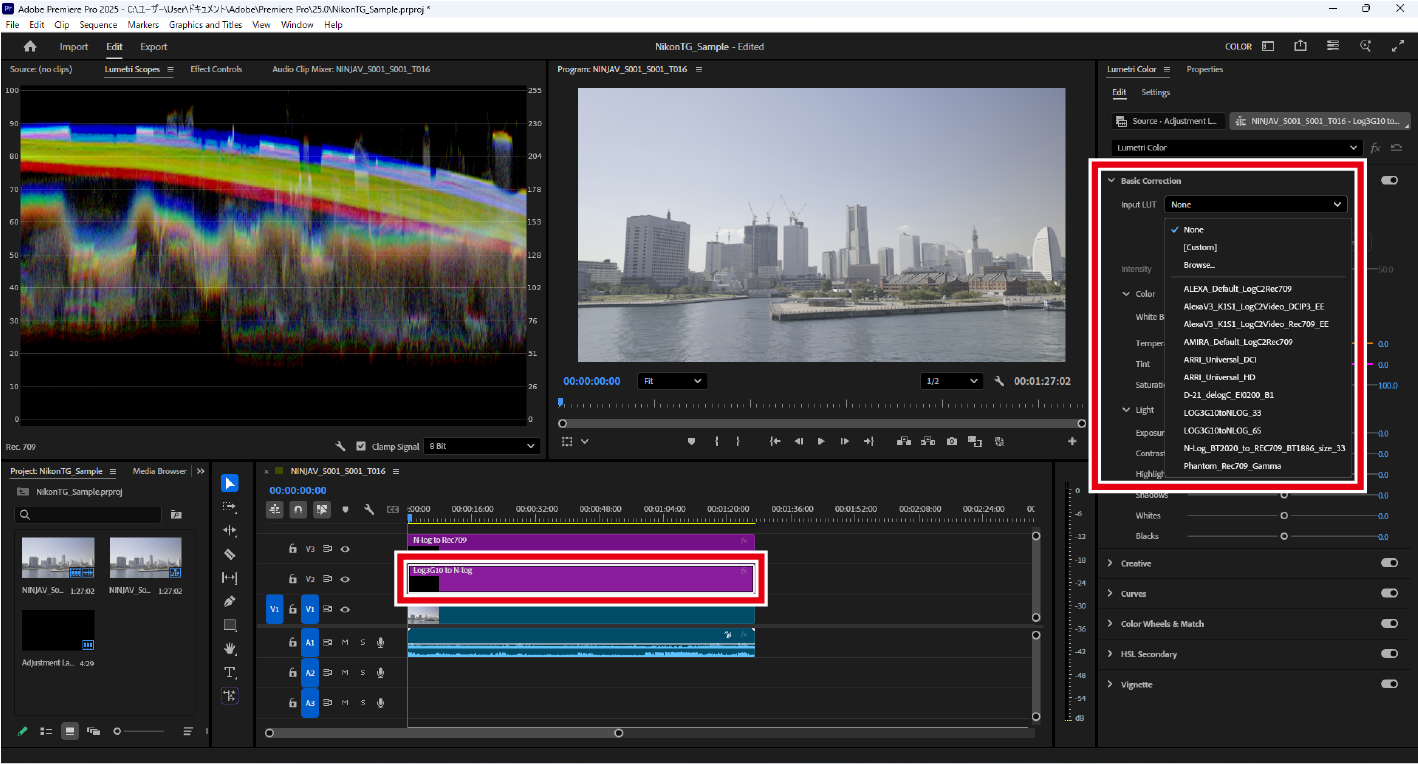
Task: Expand the Creative section
Action: click(x=1110, y=563)
